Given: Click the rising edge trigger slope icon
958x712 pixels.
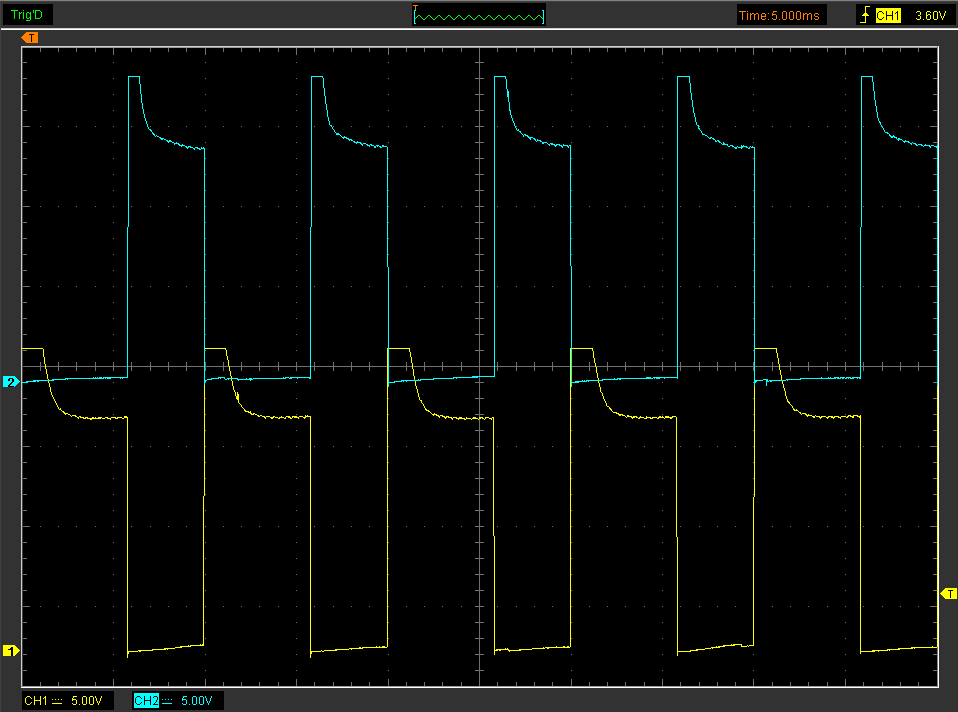Looking at the screenshot, I should click(864, 15).
